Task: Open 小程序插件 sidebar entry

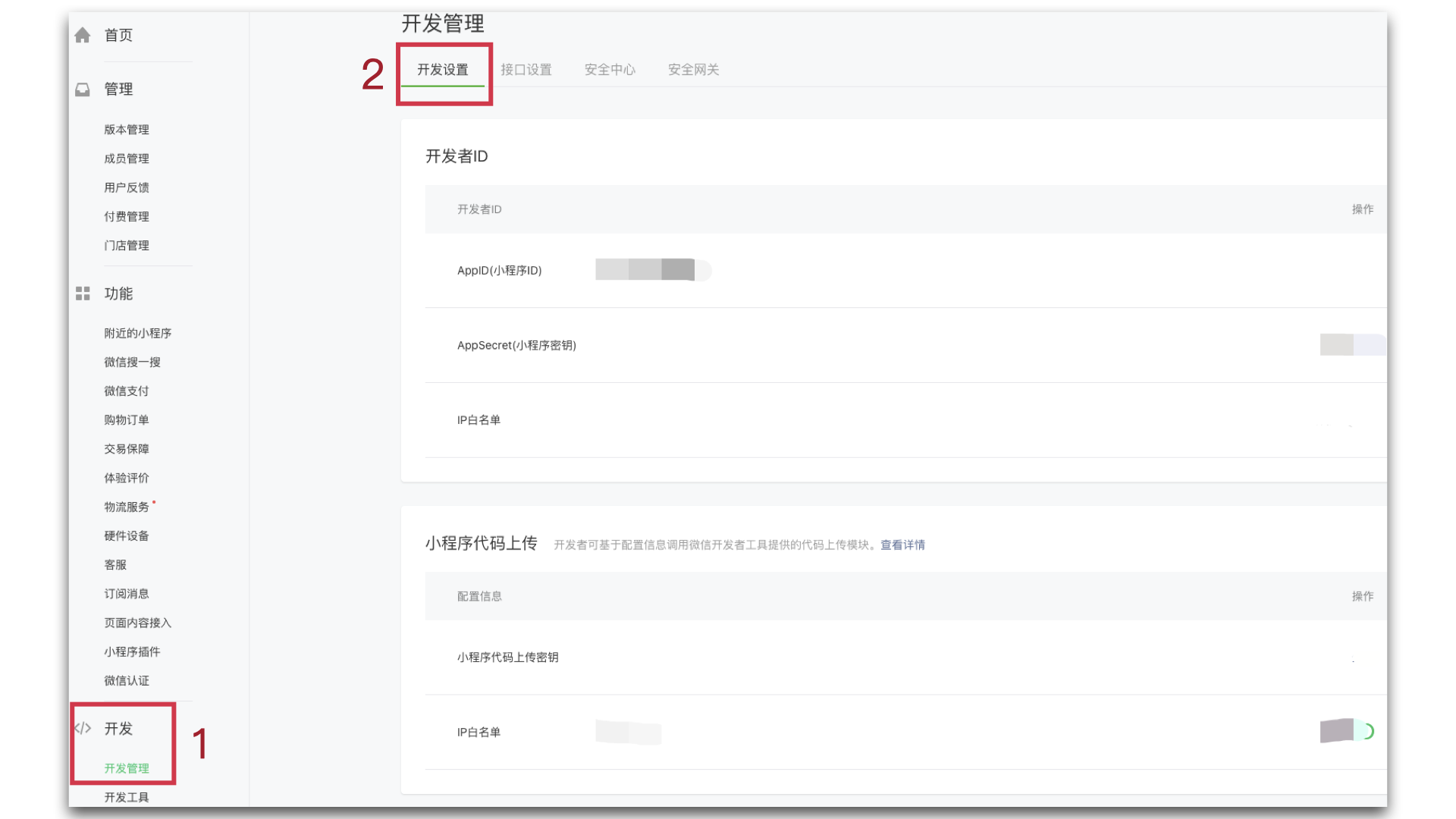Action: (x=132, y=652)
